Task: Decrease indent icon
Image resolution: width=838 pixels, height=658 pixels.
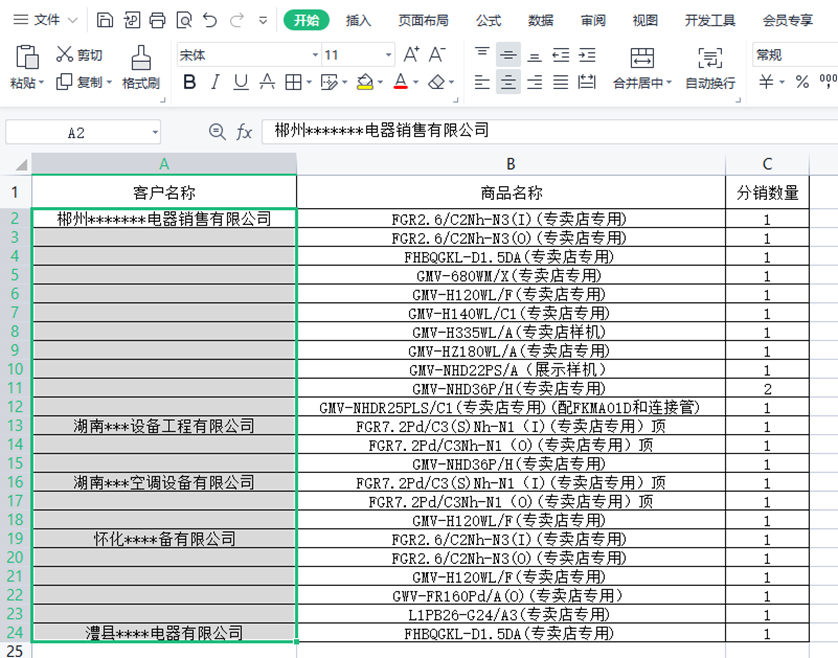Action: pos(561,55)
